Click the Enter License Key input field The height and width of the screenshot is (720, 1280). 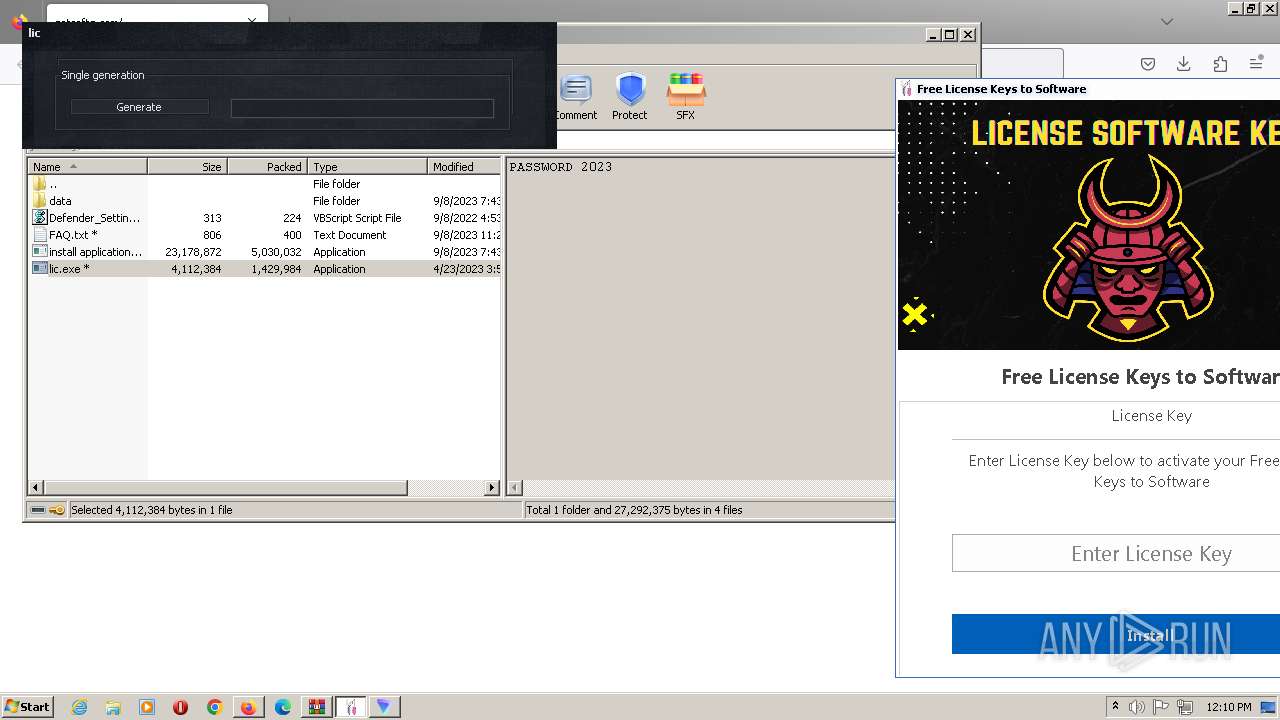1116,553
